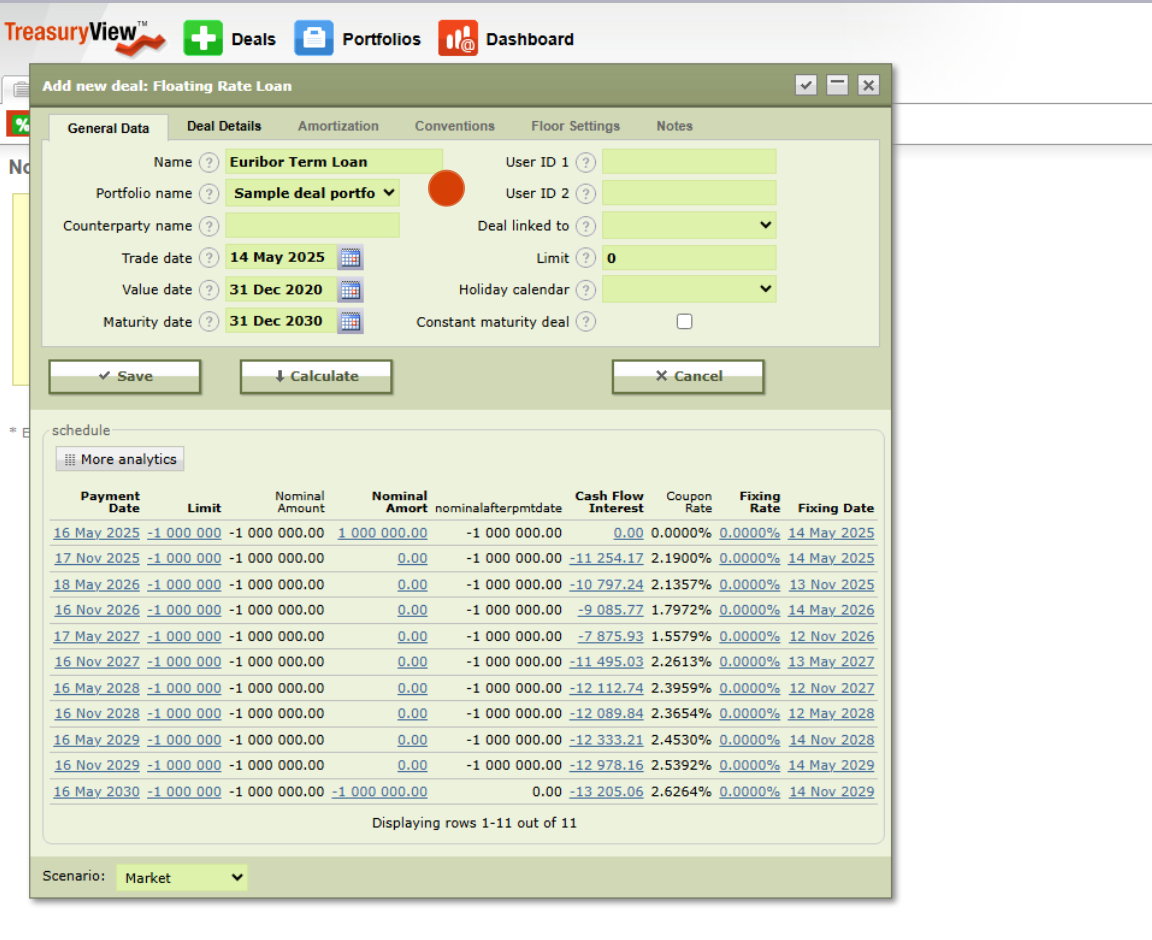
Task: Click into the User ID 1 field
Action: 689,162
